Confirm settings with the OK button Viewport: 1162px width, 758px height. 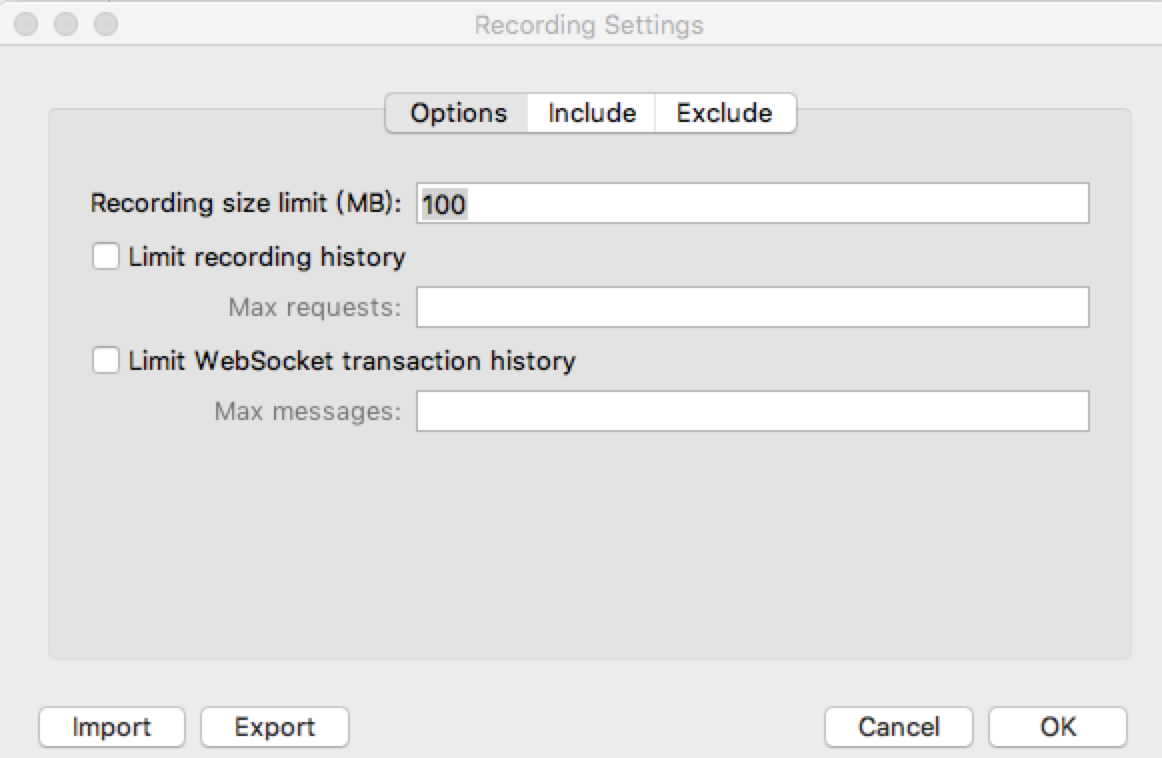(1057, 727)
